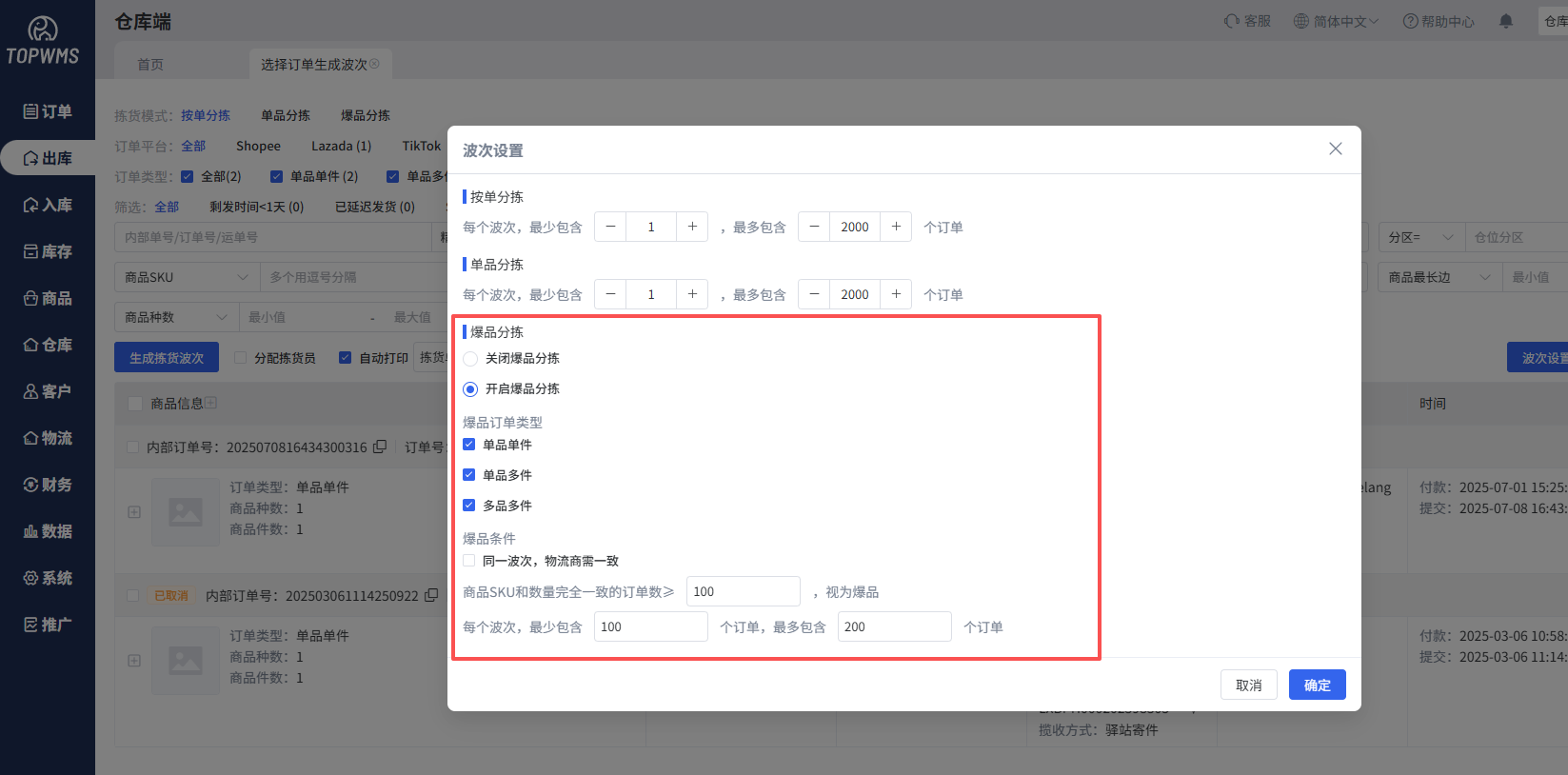Copy internal order number 2025070816434300316
Viewport: 1568px width, 775px height.
[380, 447]
